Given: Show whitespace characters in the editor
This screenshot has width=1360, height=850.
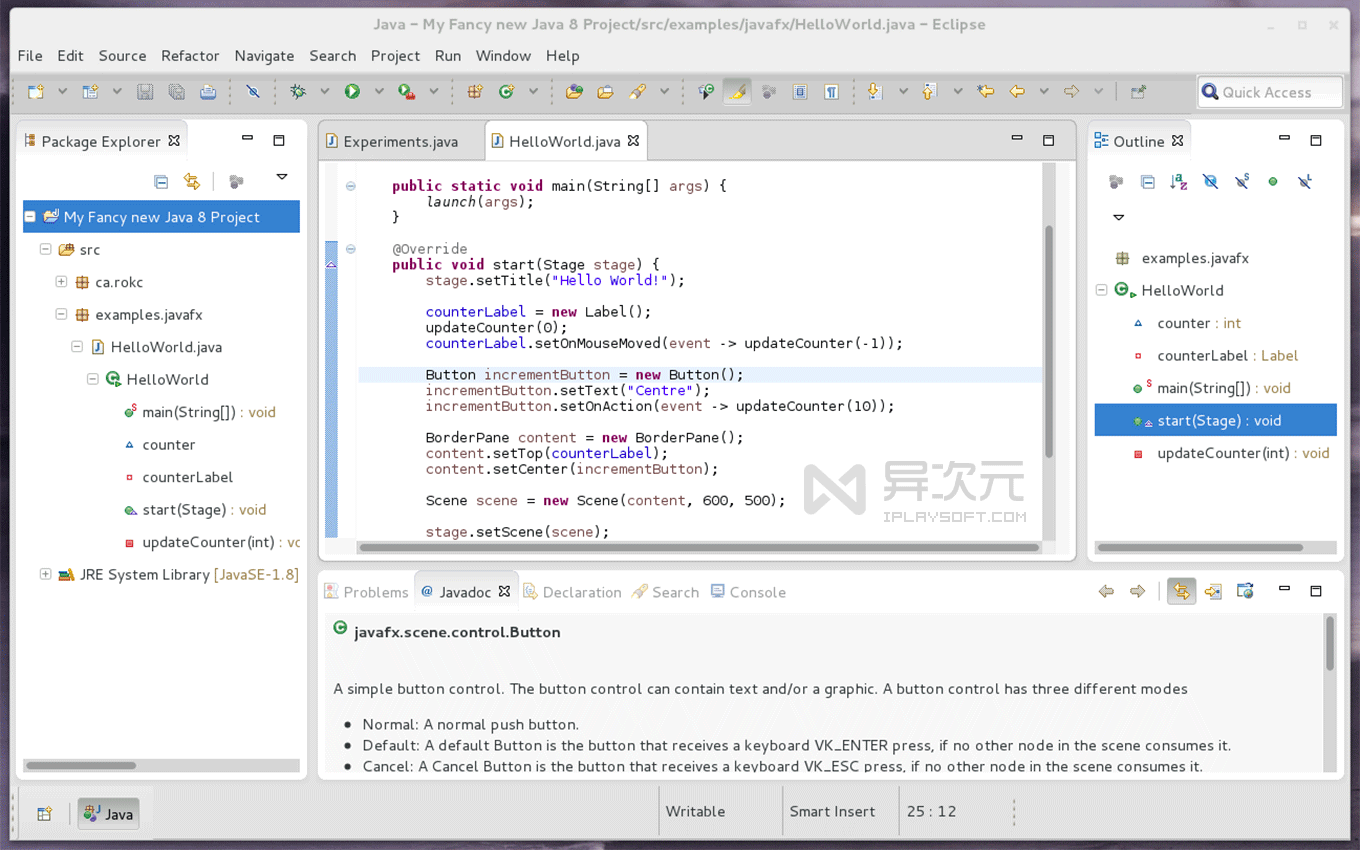Looking at the screenshot, I should tap(831, 91).
